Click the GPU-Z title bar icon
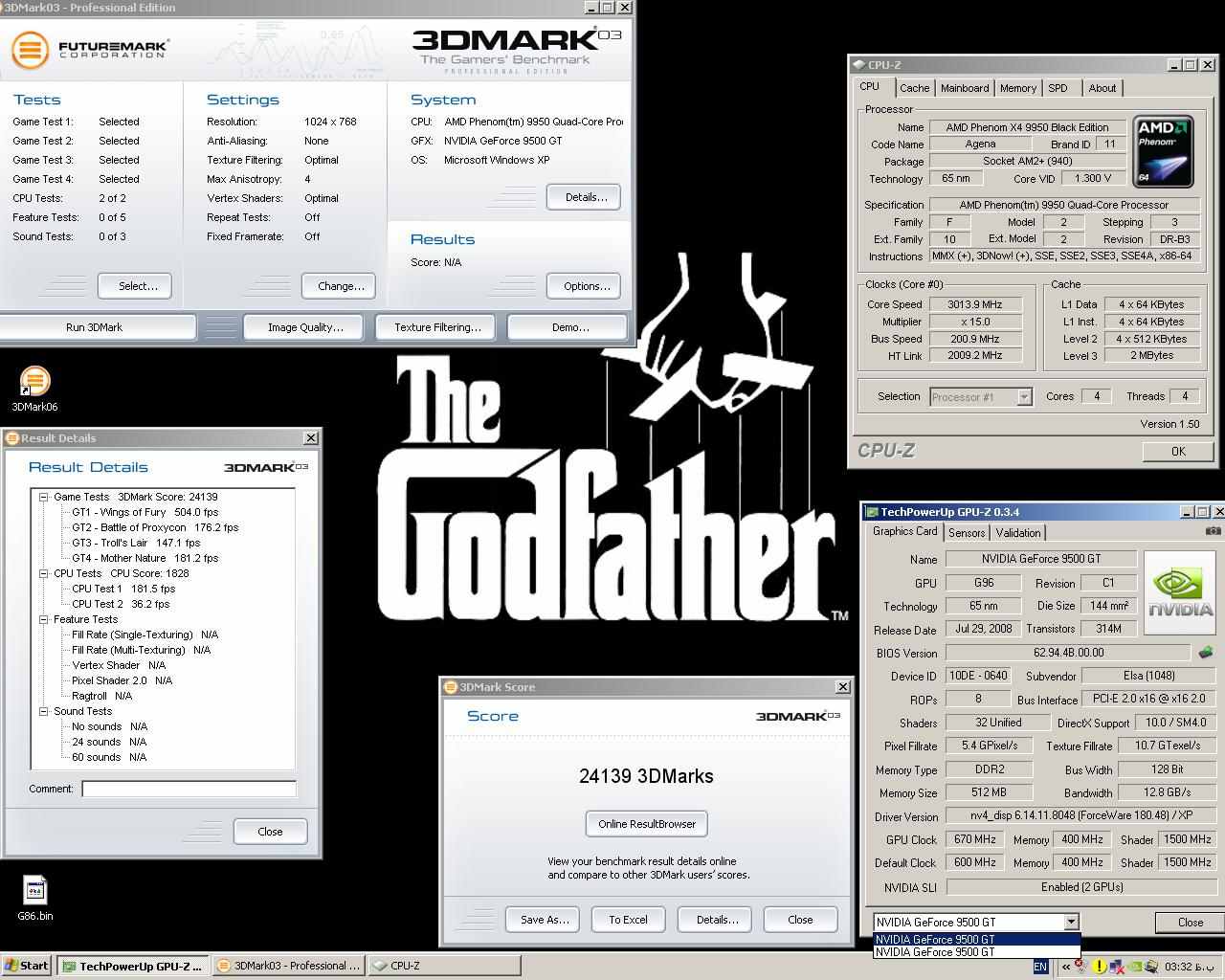1225x980 pixels. click(872, 512)
